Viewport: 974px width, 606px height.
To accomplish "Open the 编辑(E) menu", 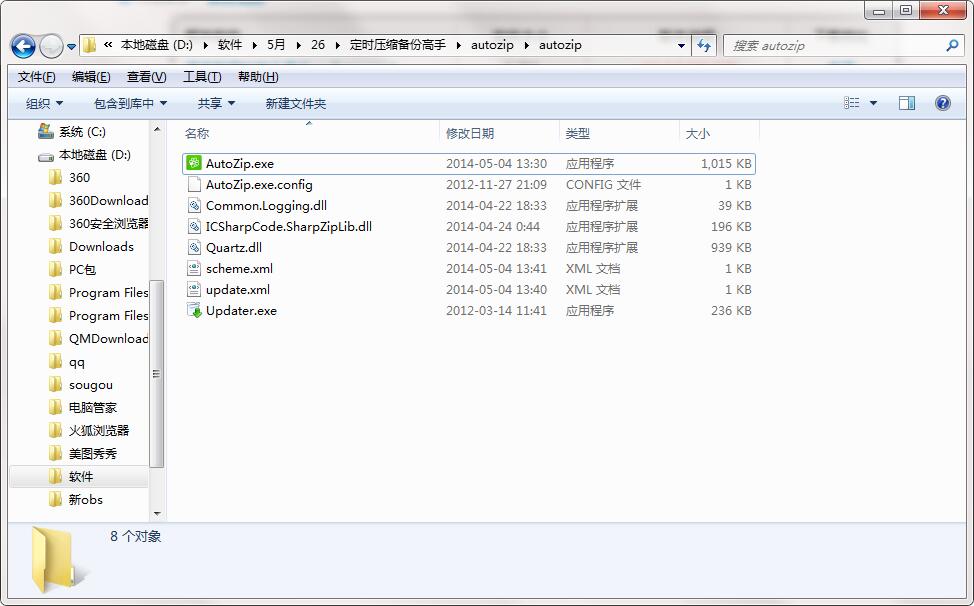I will click(91, 77).
